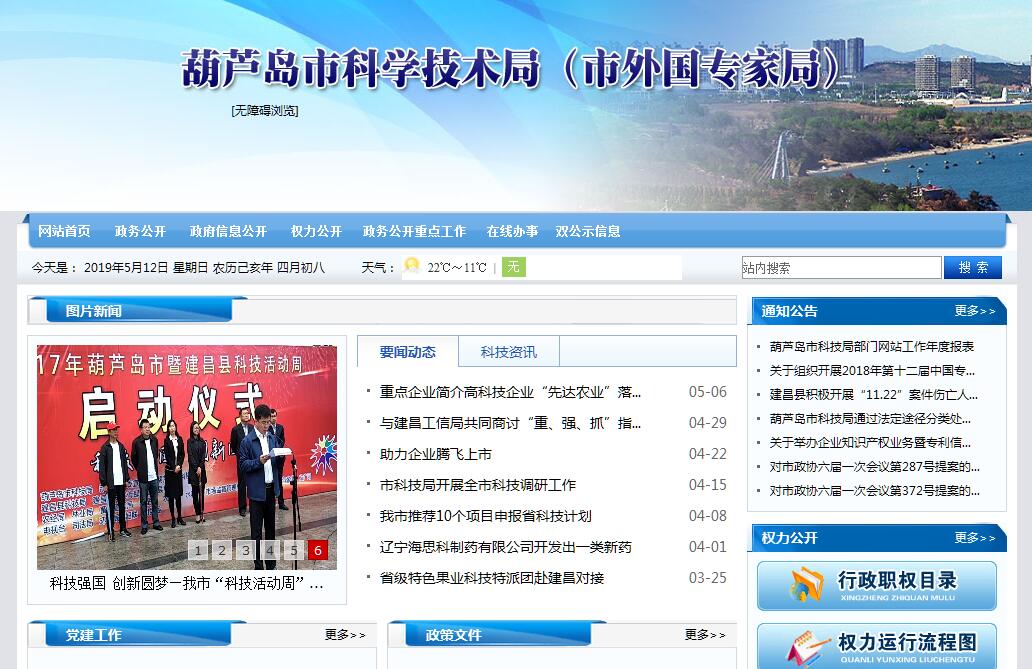The height and width of the screenshot is (669, 1032).
Task: Click the 政策文件 section title
Action: click(453, 635)
